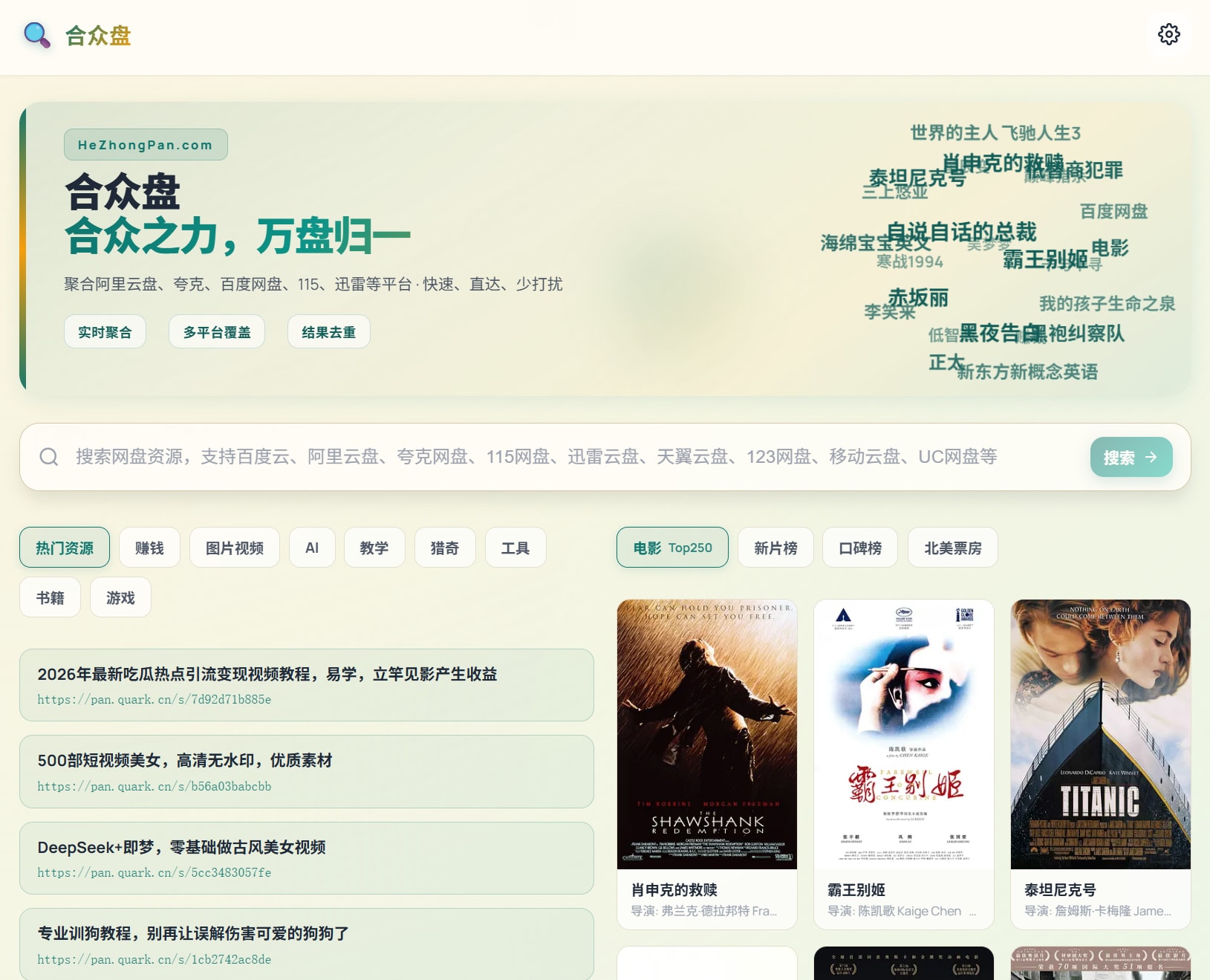Click the 自说自话的总裁 tag in word cloud
The image size is (1210, 980).
click(962, 232)
